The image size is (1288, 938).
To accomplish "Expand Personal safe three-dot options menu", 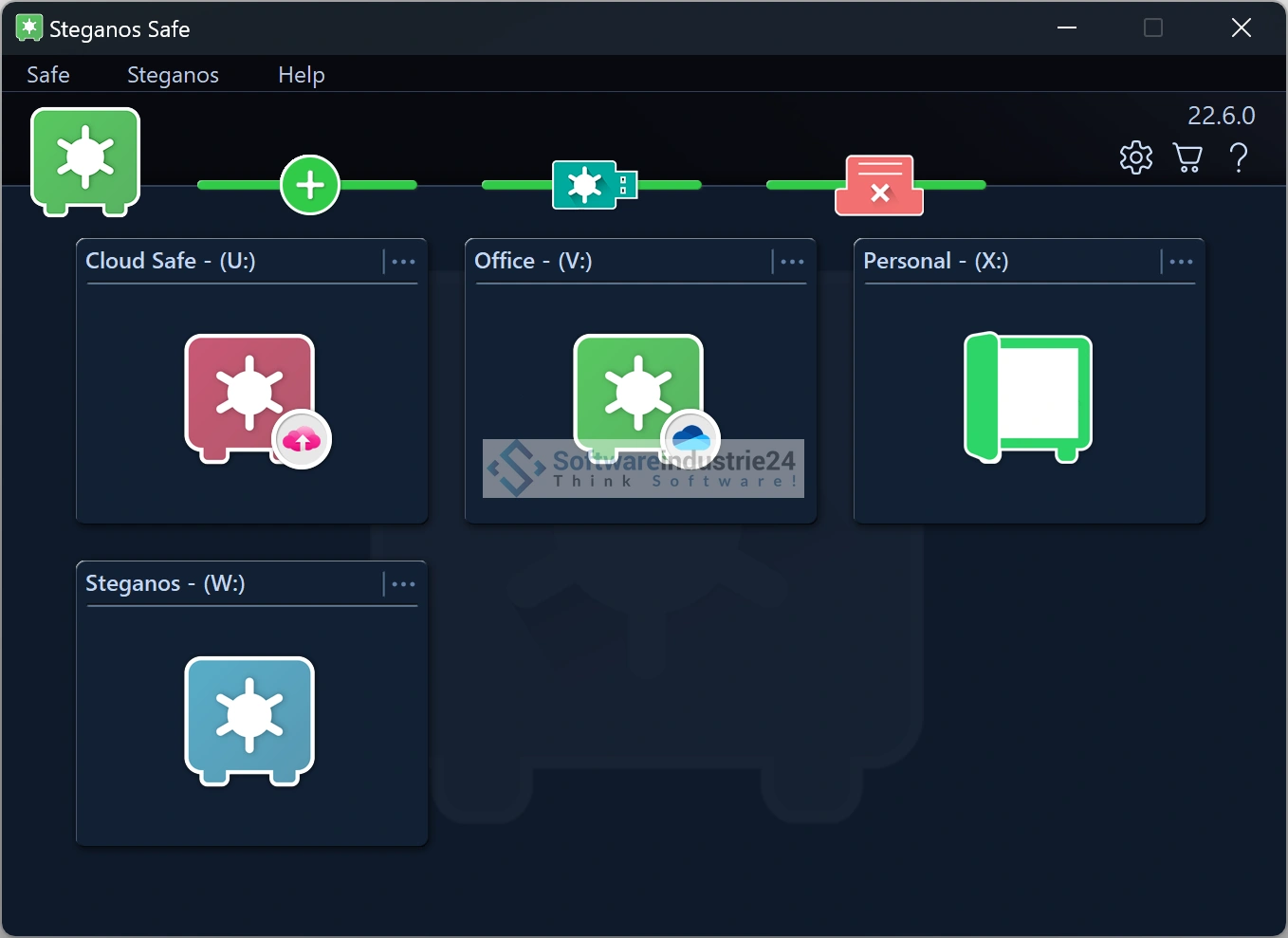I will point(1181,262).
